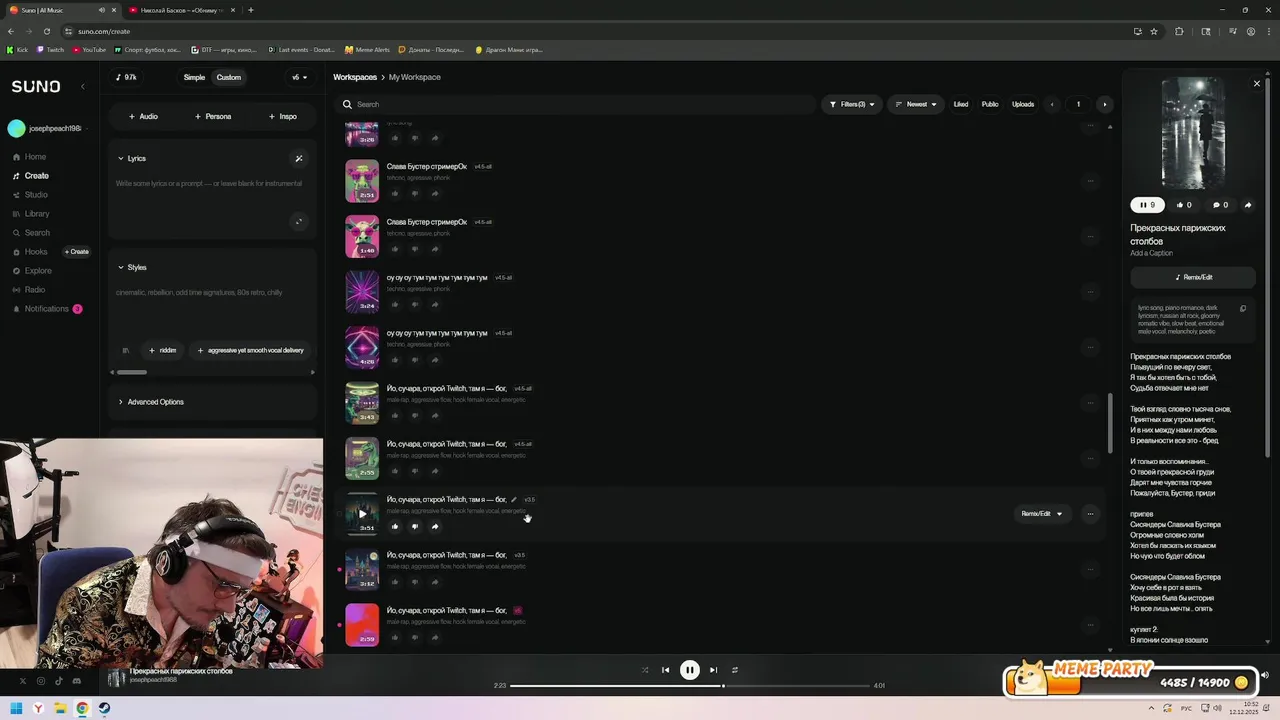Go to the Workspaces breadcrumb
Screen dimensions: 1280x720
coord(355,77)
